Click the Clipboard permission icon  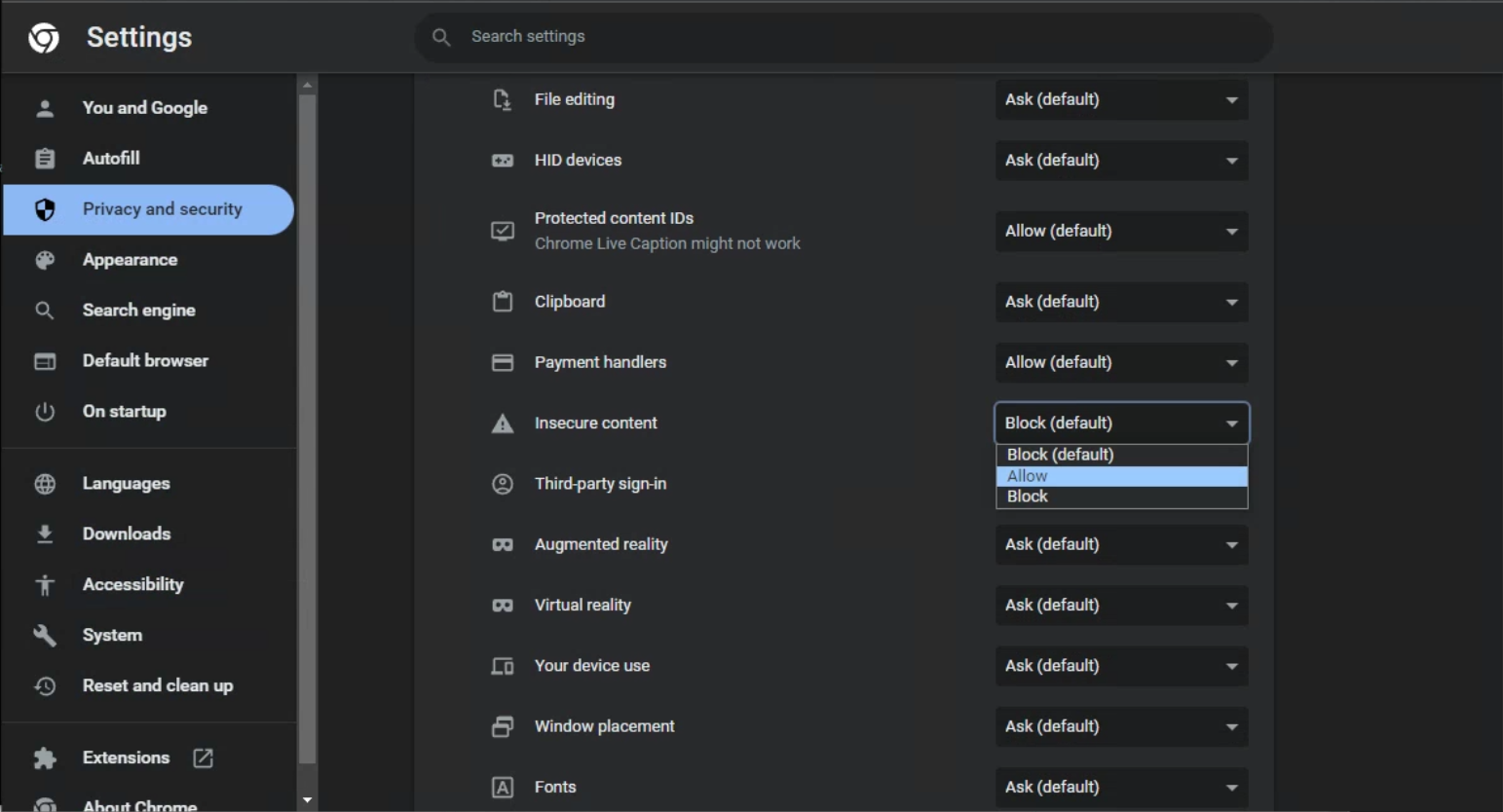pyautogui.click(x=503, y=302)
